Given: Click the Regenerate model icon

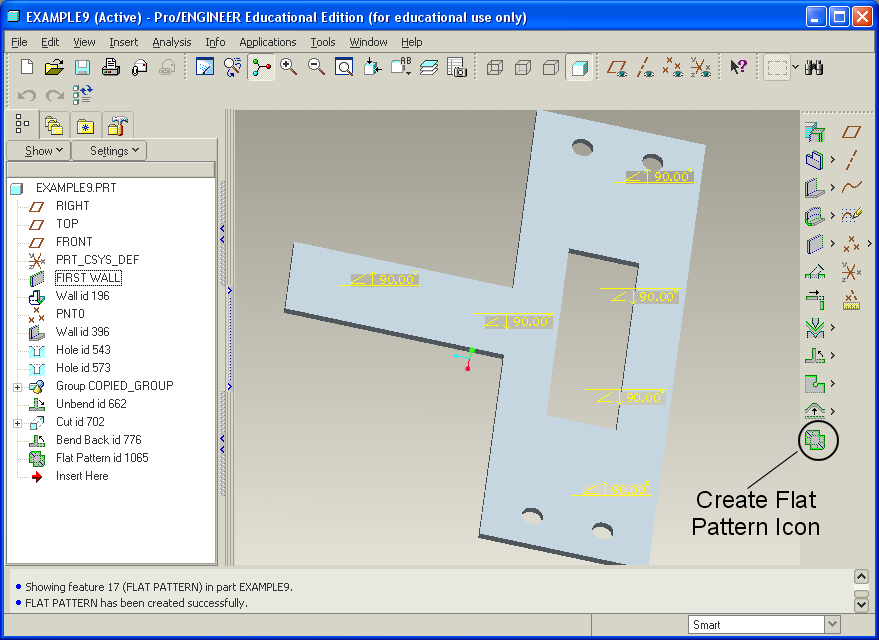Looking at the screenshot, I should pos(82,95).
